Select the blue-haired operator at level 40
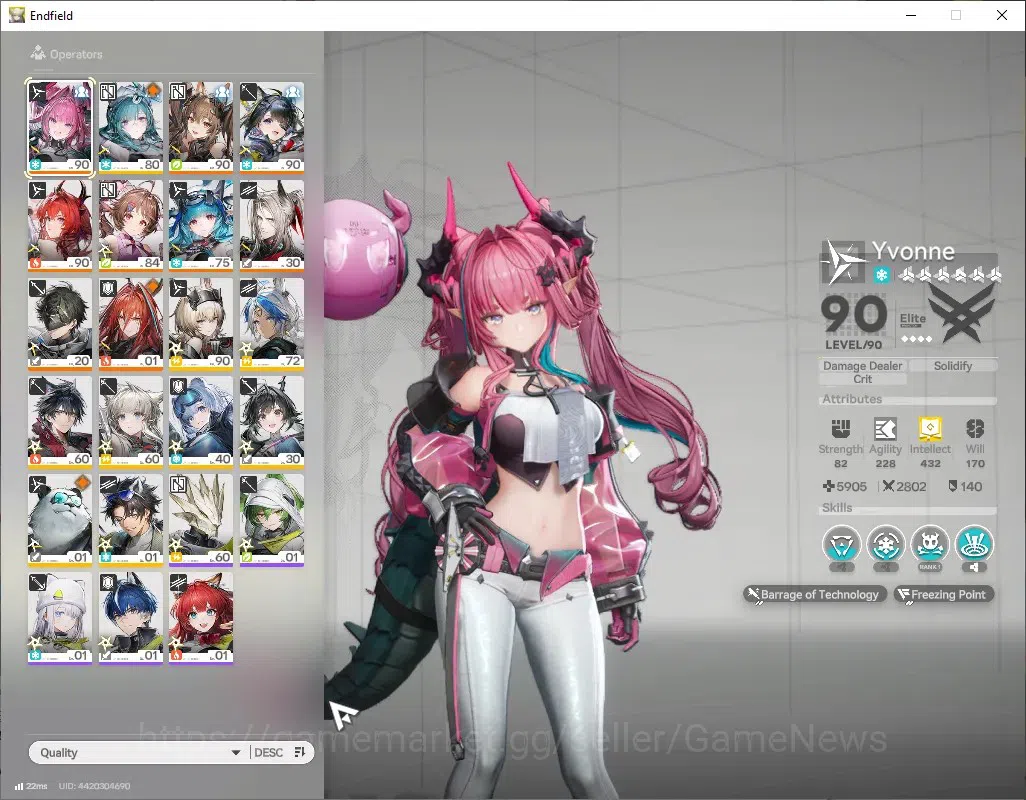 point(201,423)
